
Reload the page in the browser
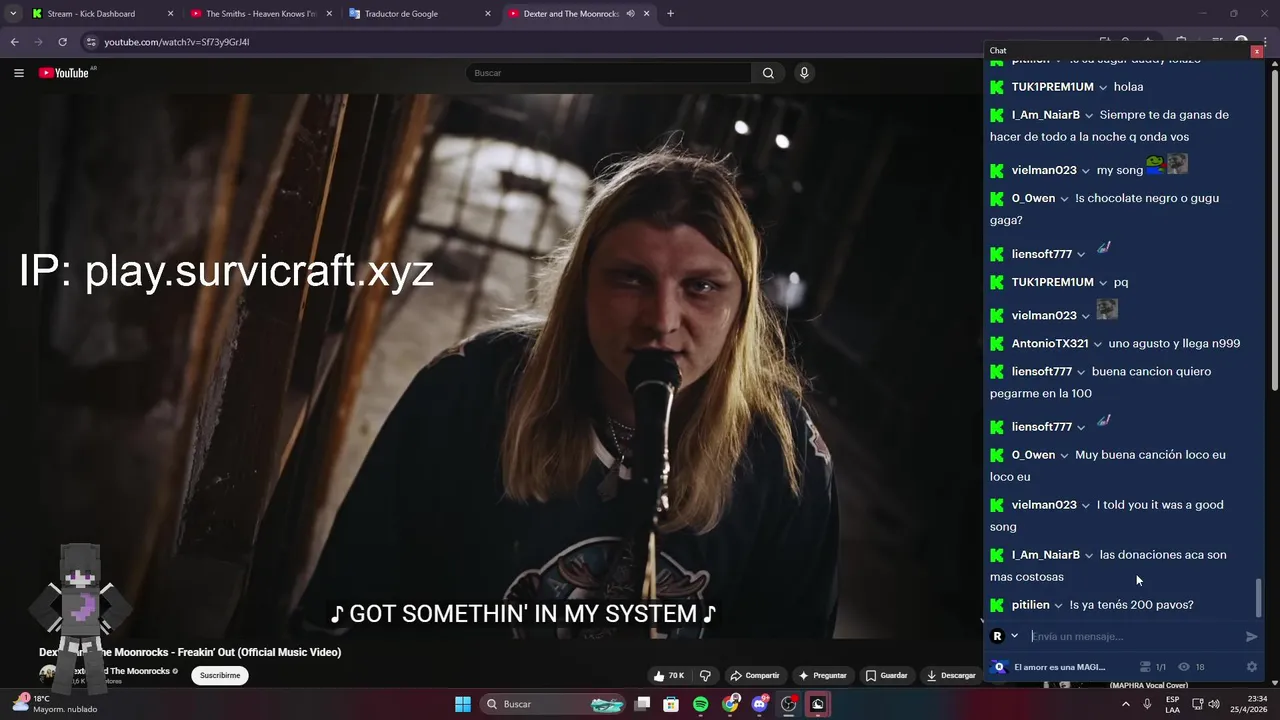(x=62, y=42)
